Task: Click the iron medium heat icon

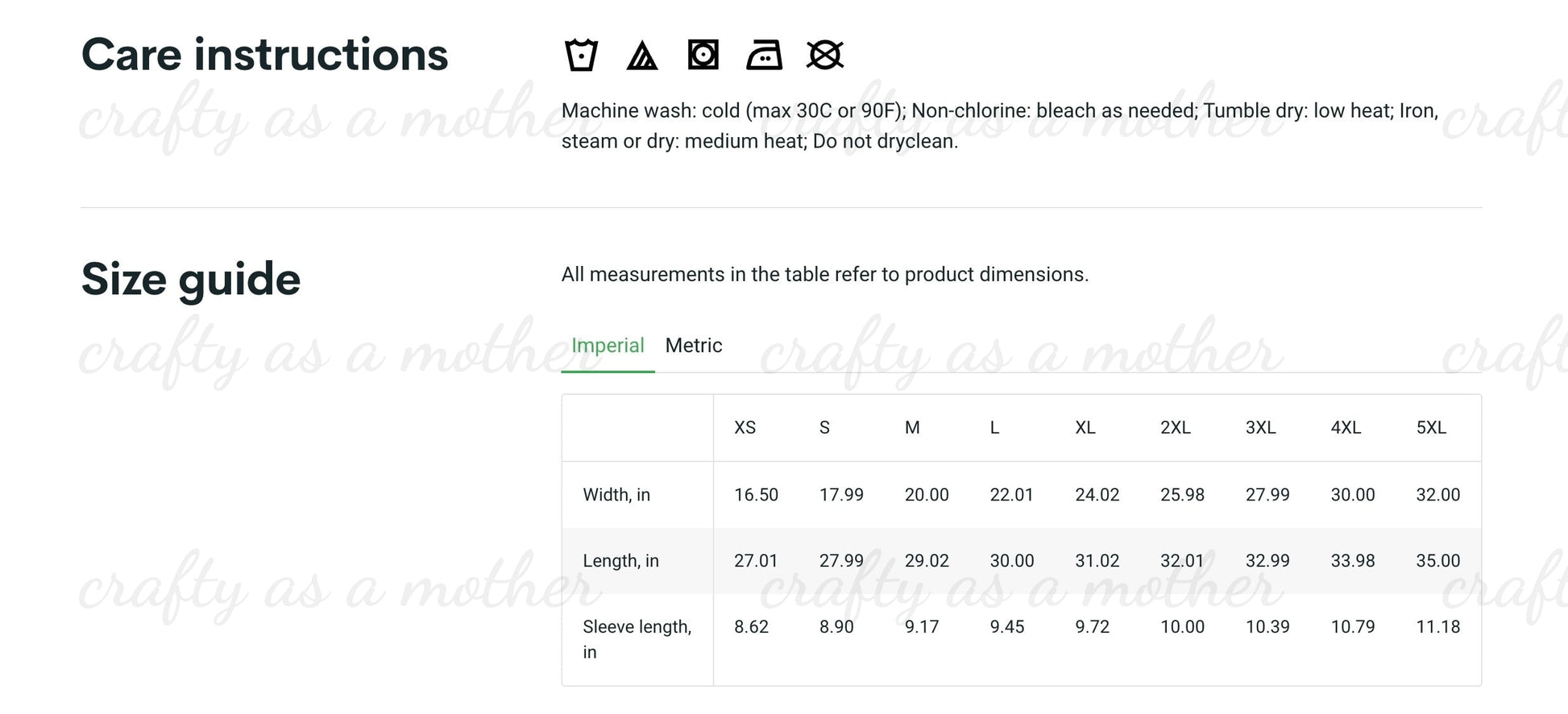Action: (x=764, y=56)
